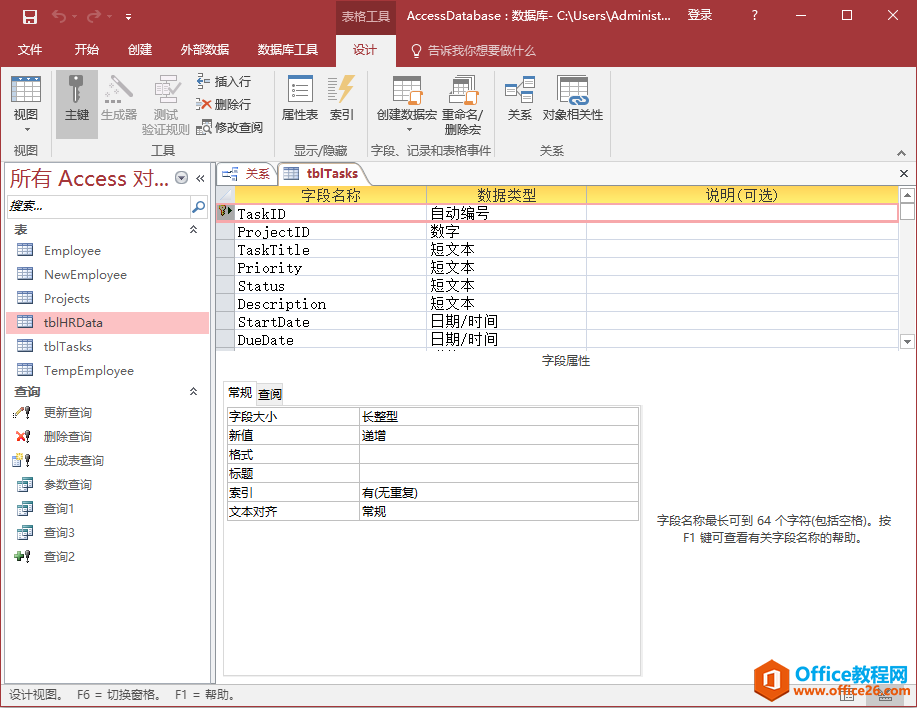Switch to the 查阅 field properties tab
The height and width of the screenshot is (708, 917).
270,394
